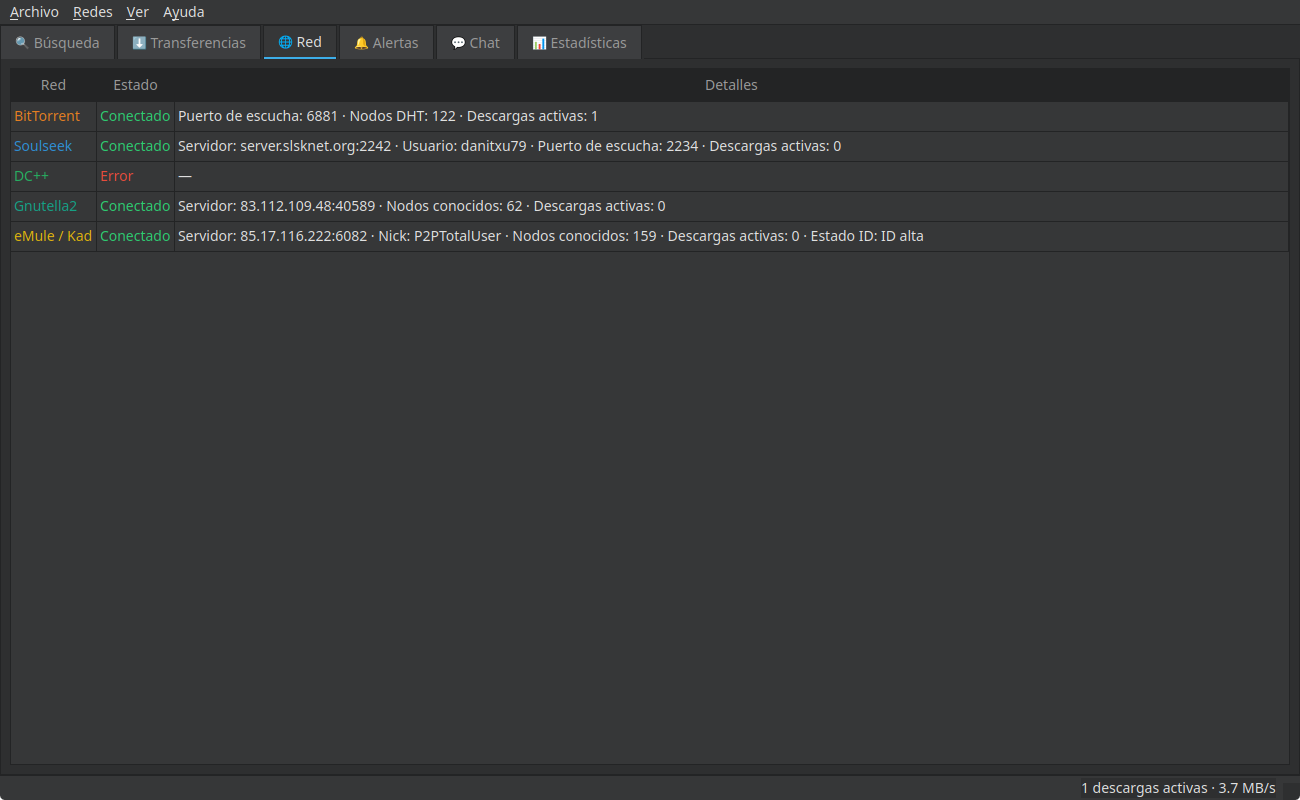Open the Ayuda menu
Viewport: 1300px width, 800px height.
point(184,12)
